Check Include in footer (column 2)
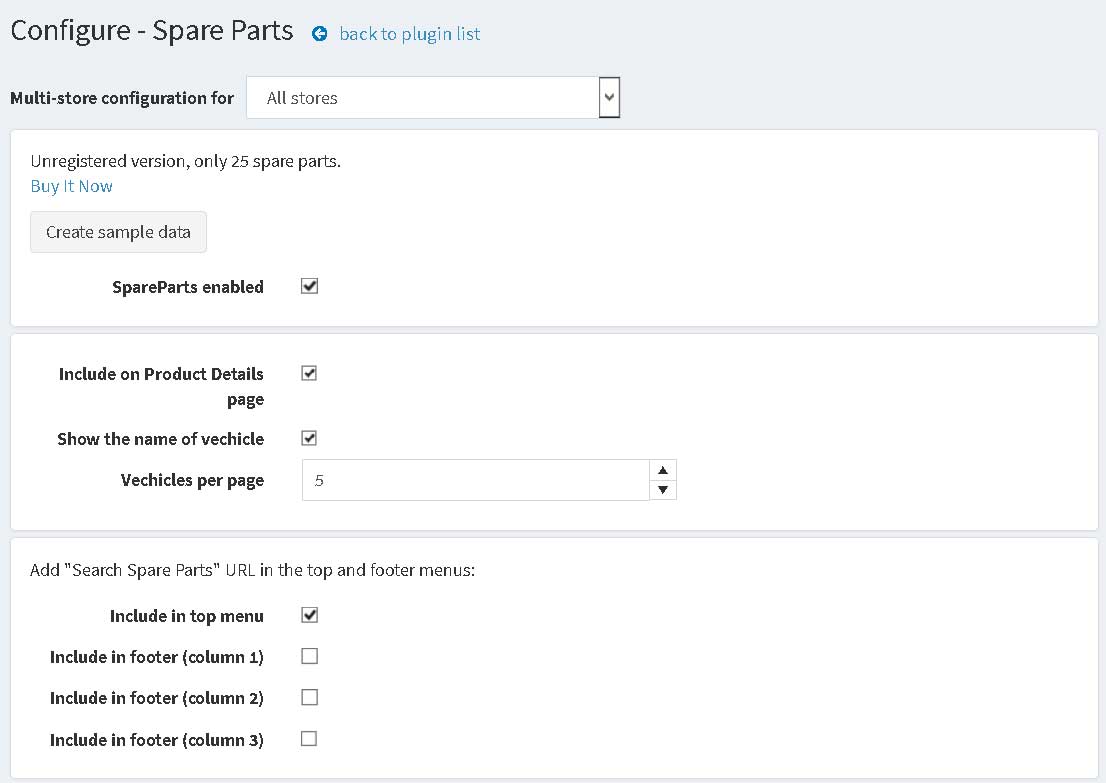 (x=310, y=697)
